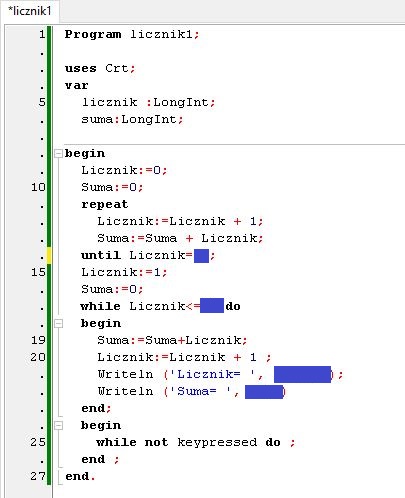405x498 pixels.
Task: Collapse the main begin block fold marker
Action: click(58, 153)
